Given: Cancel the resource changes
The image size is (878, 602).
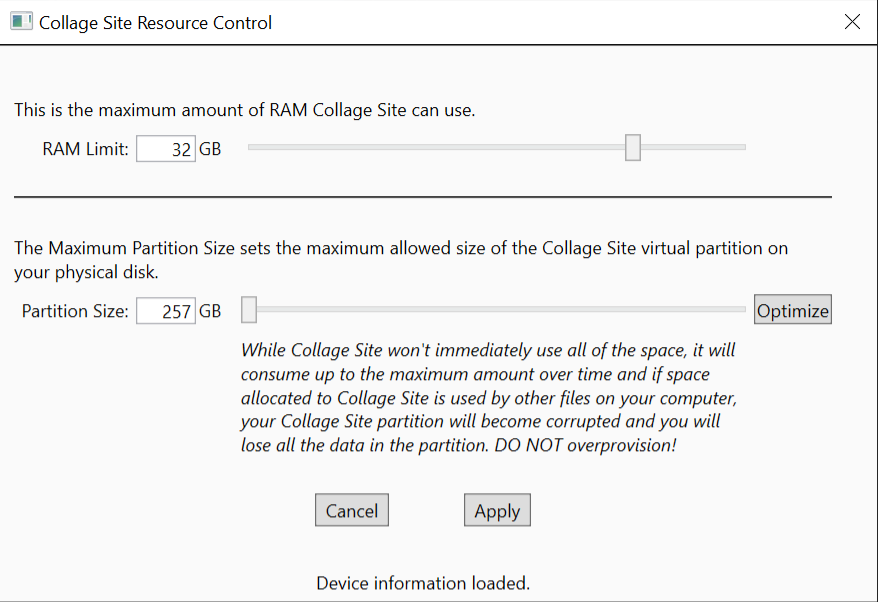Looking at the screenshot, I should coord(351,510).
